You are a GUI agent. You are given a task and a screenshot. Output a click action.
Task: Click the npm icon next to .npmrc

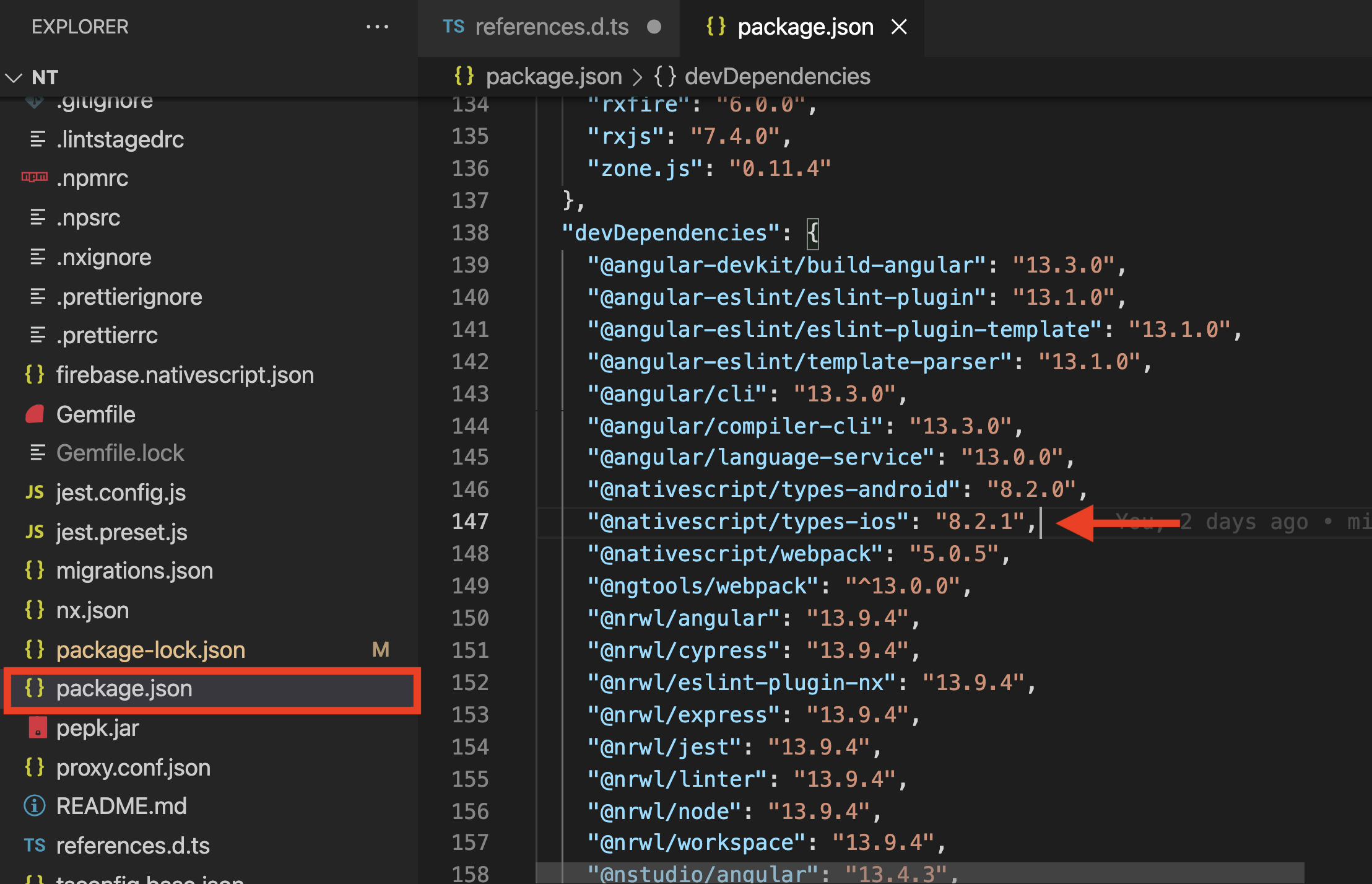point(35,177)
